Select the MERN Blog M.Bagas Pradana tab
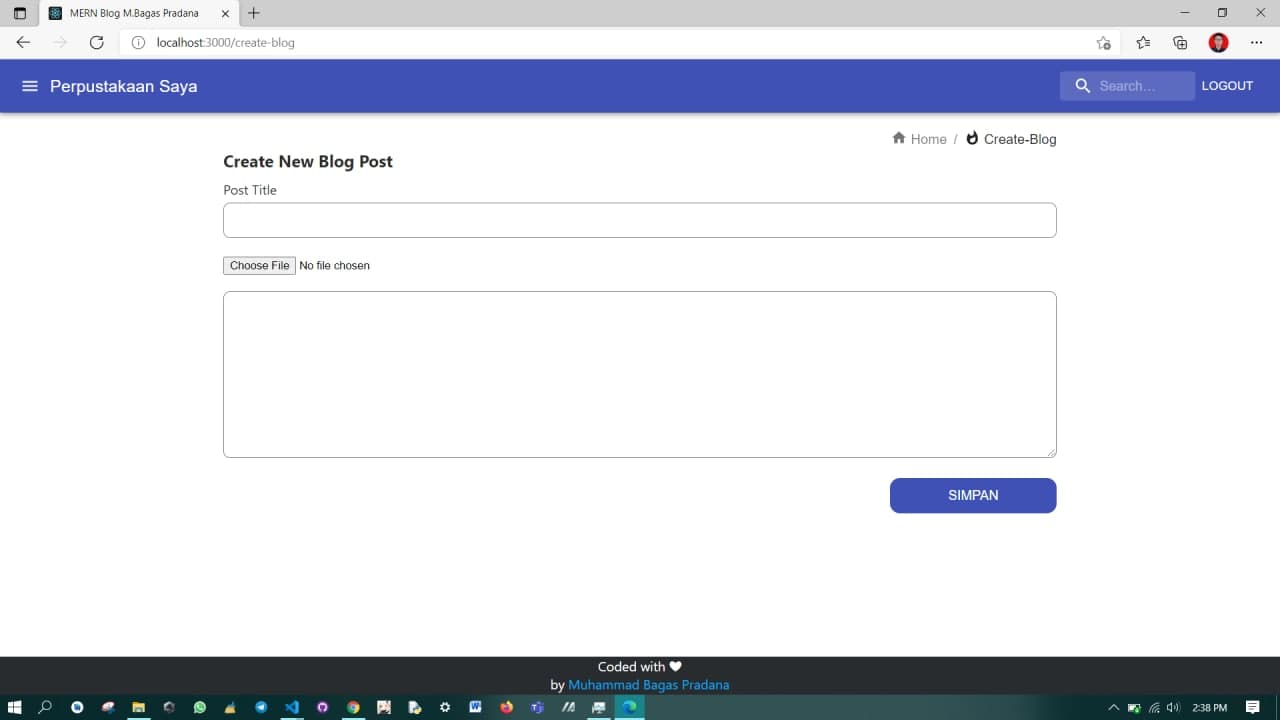 click(134, 13)
